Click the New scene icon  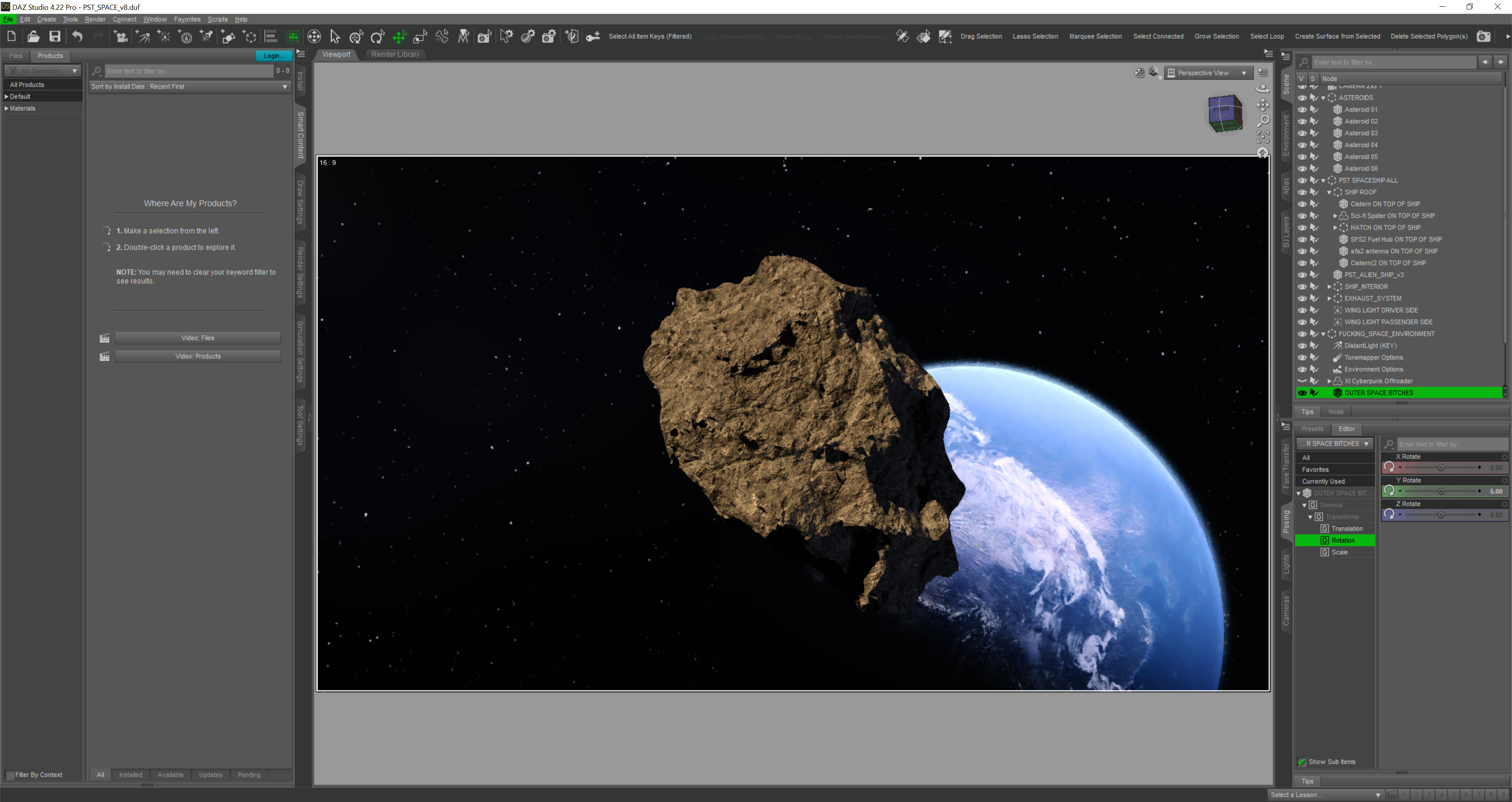click(11, 36)
